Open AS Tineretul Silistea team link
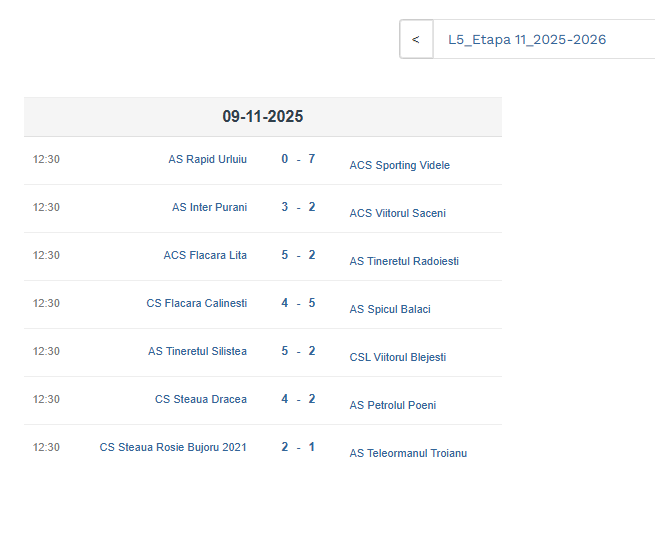655x534 pixels. point(197,351)
